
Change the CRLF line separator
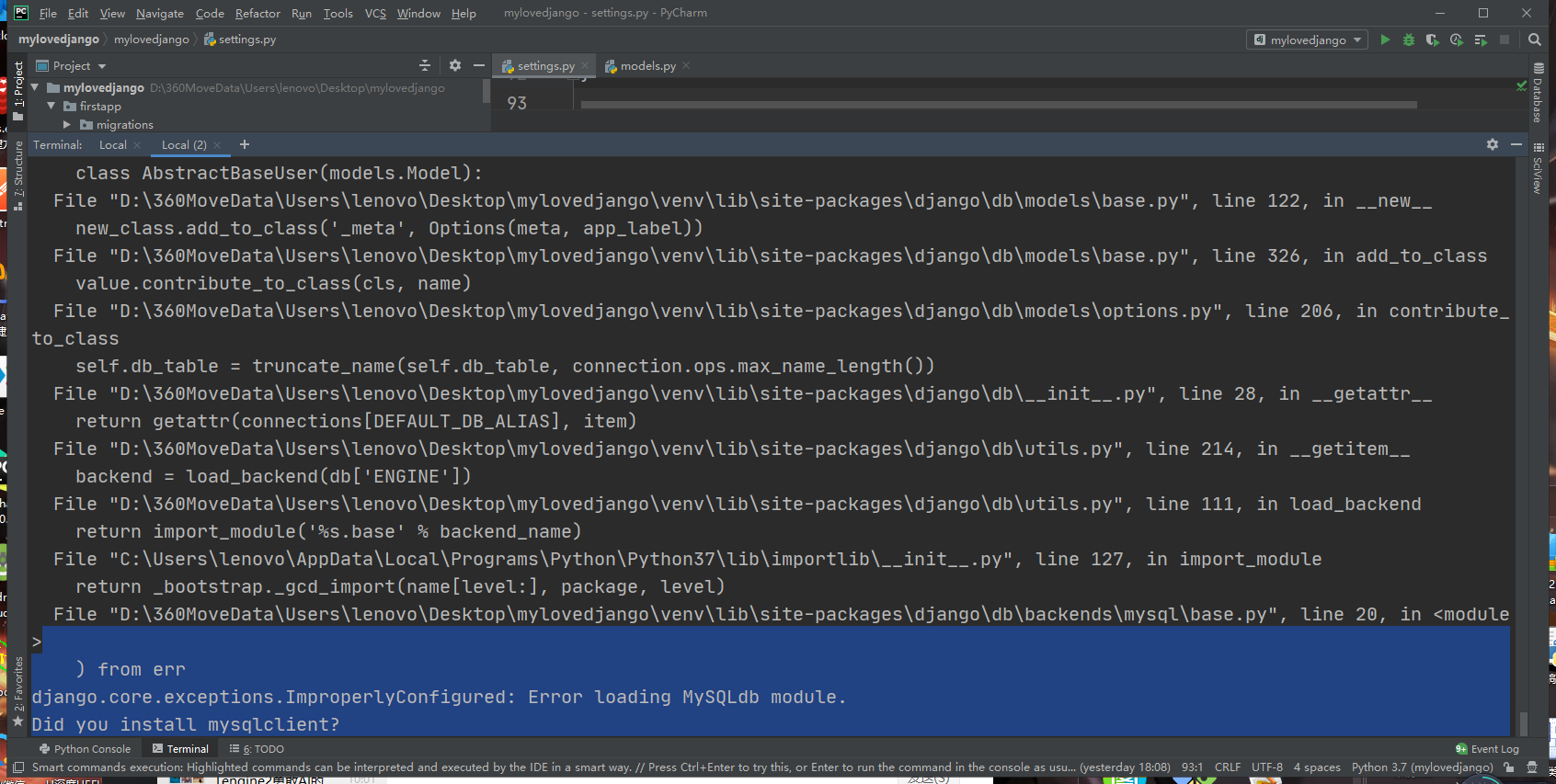(x=1228, y=767)
